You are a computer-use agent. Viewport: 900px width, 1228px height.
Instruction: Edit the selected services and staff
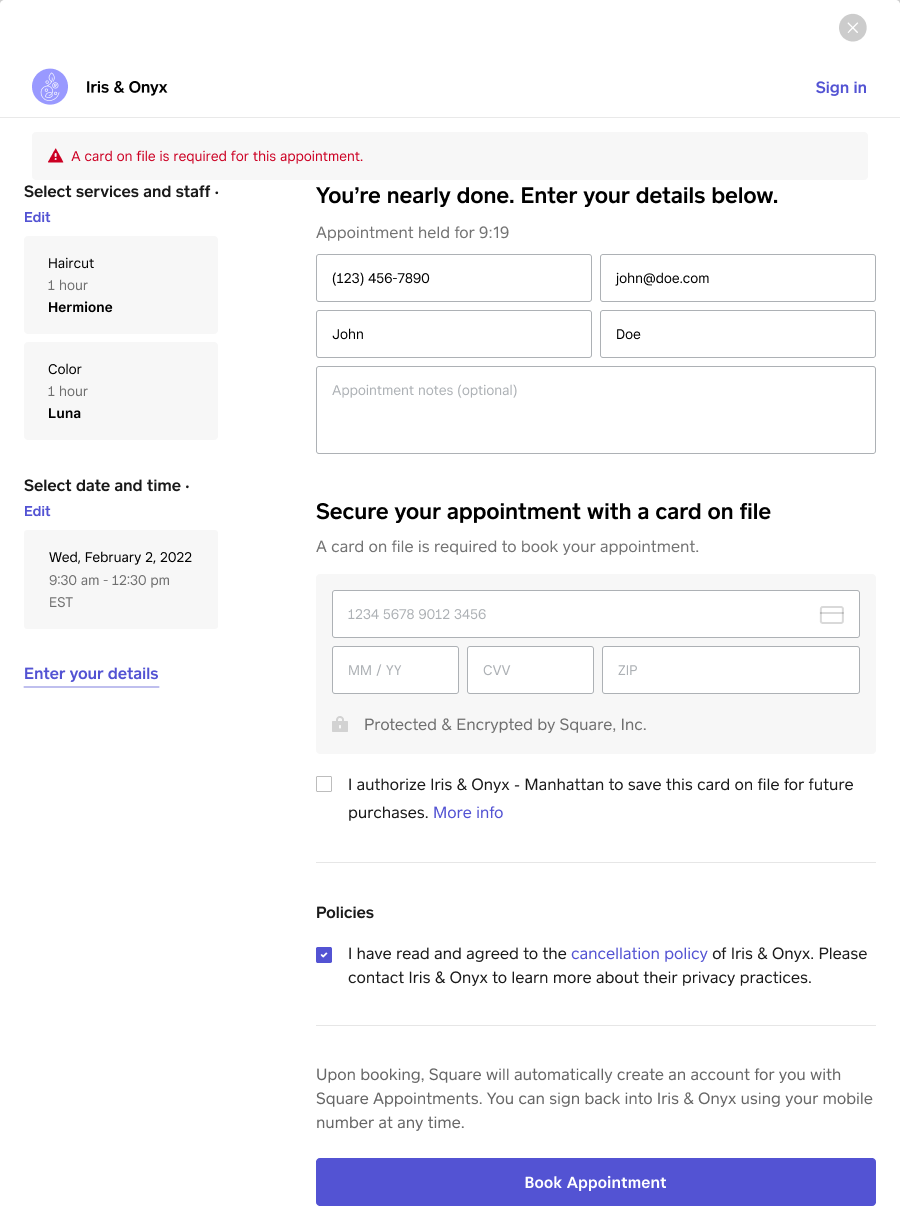pos(37,217)
